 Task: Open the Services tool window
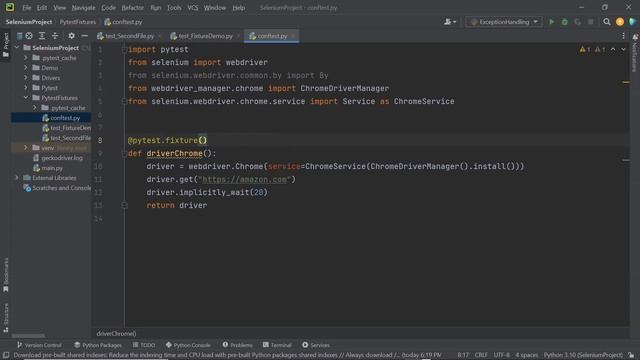[x=316, y=345]
